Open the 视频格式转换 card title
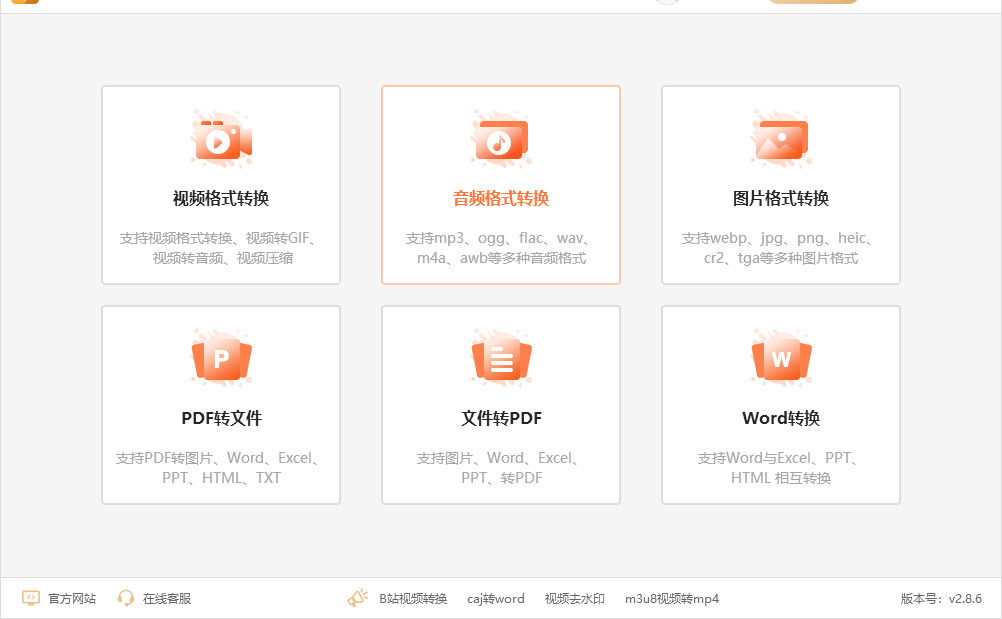 tap(221, 199)
